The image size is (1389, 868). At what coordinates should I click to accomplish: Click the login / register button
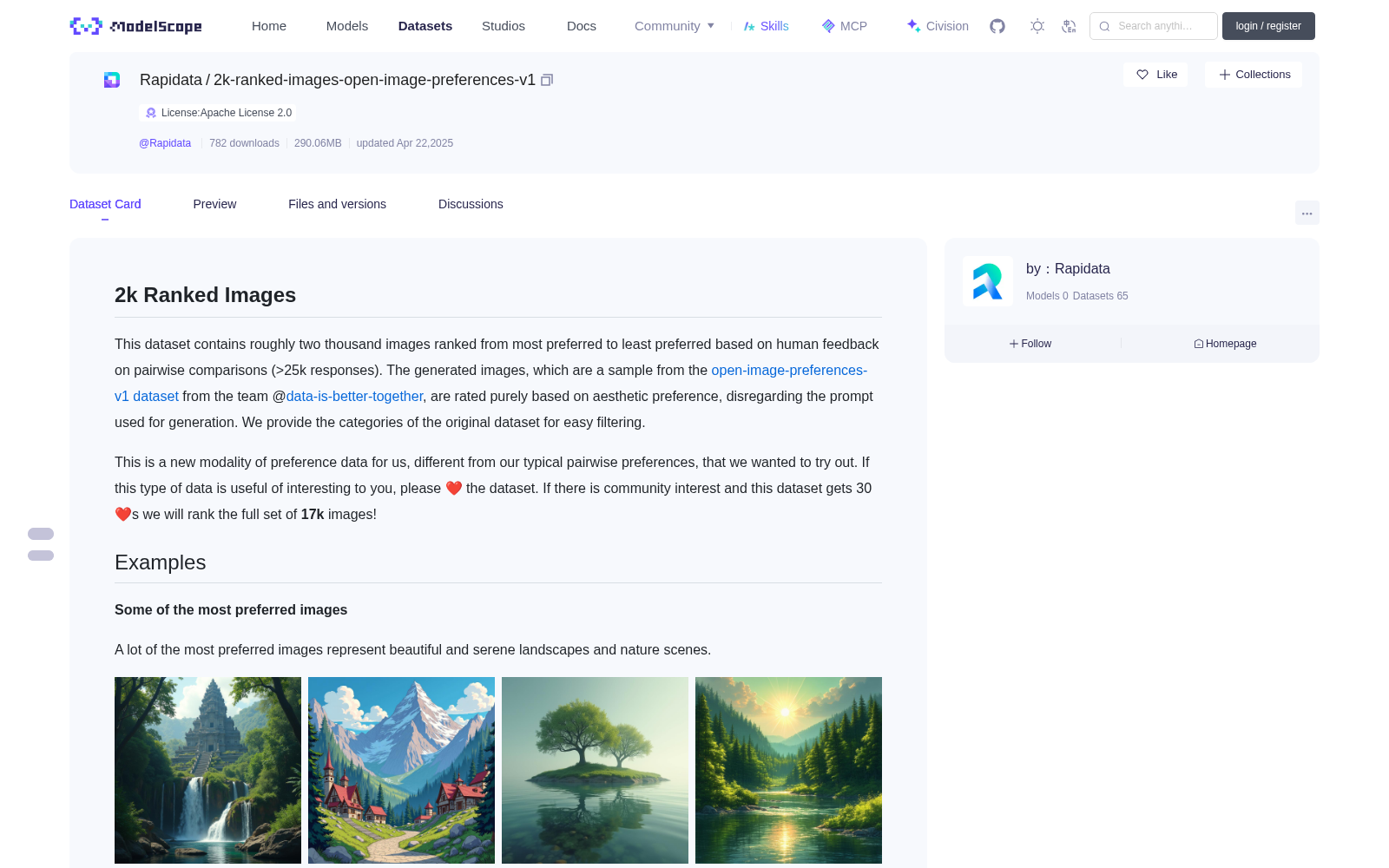(1268, 26)
